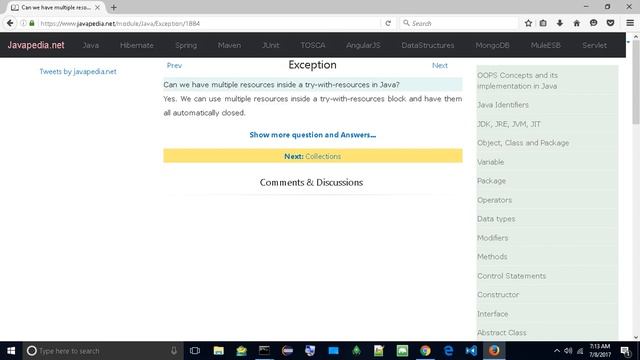640x360 pixels.
Task: Open Data types sidebar link
Action: point(496,219)
